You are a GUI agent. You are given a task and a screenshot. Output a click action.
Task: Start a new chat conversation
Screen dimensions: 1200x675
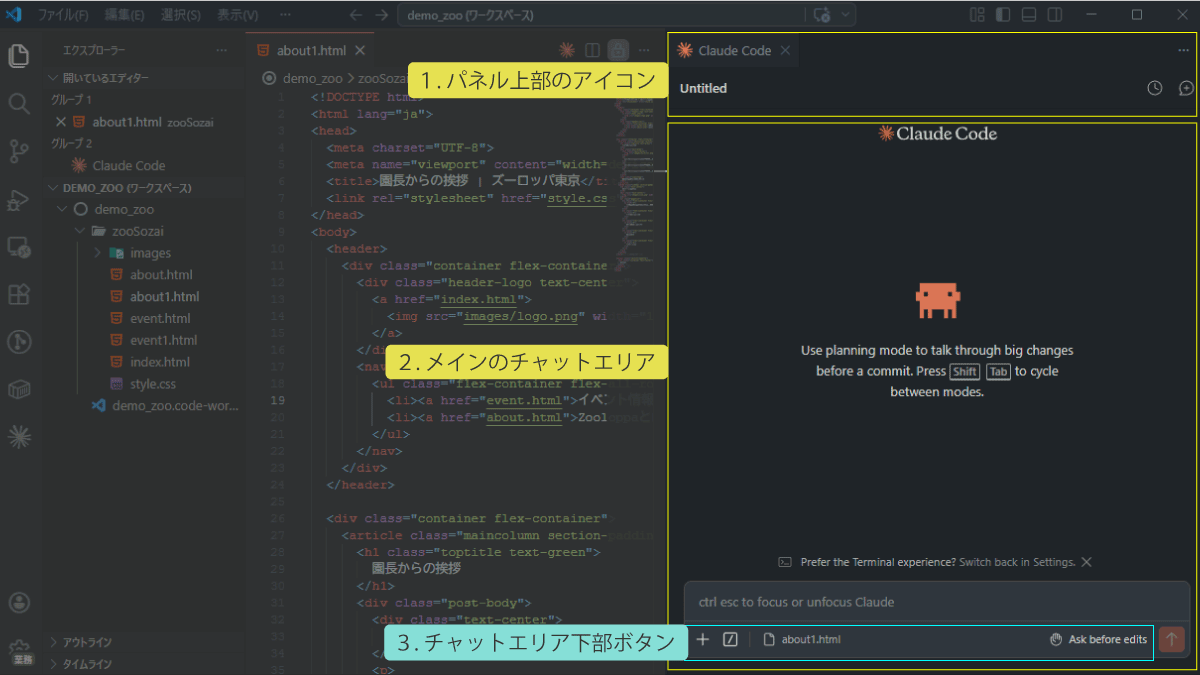click(x=1186, y=88)
